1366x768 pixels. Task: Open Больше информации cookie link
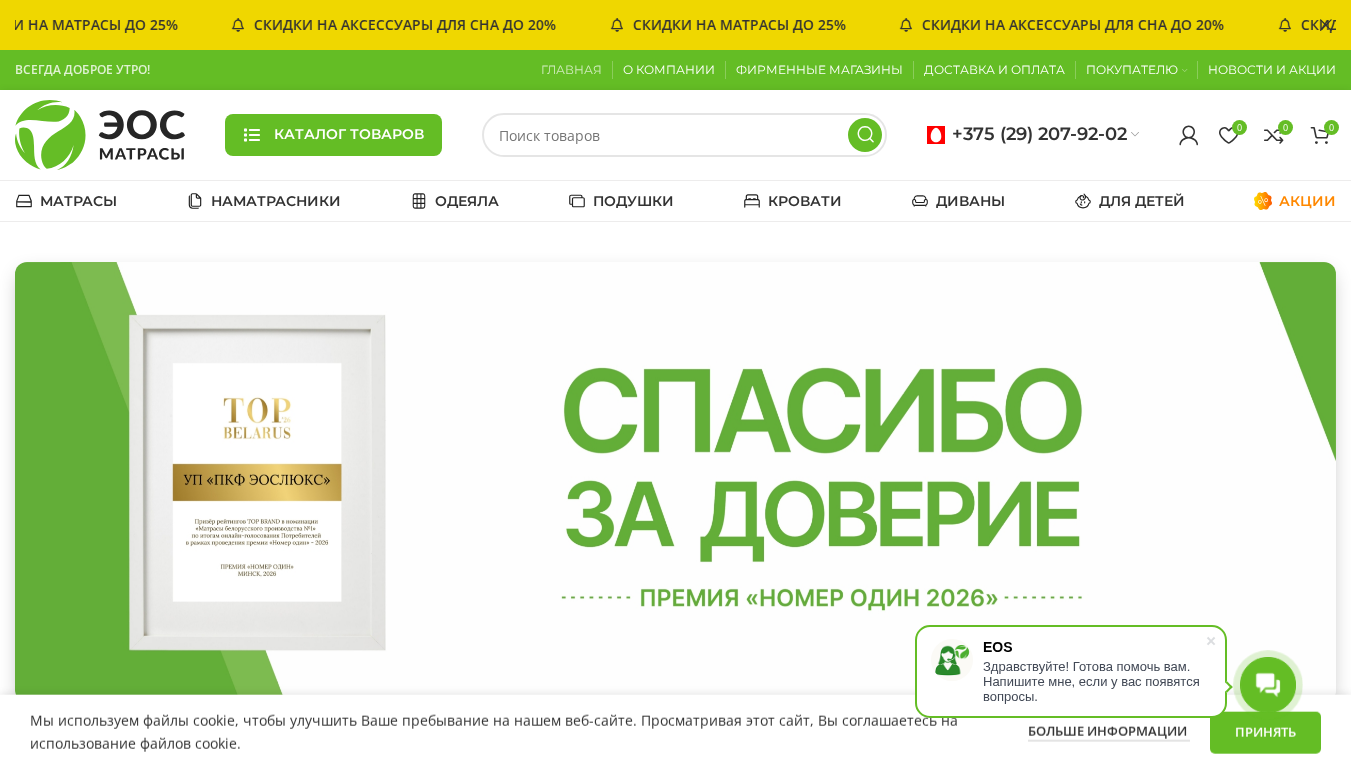pyautogui.click(x=1108, y=732)
